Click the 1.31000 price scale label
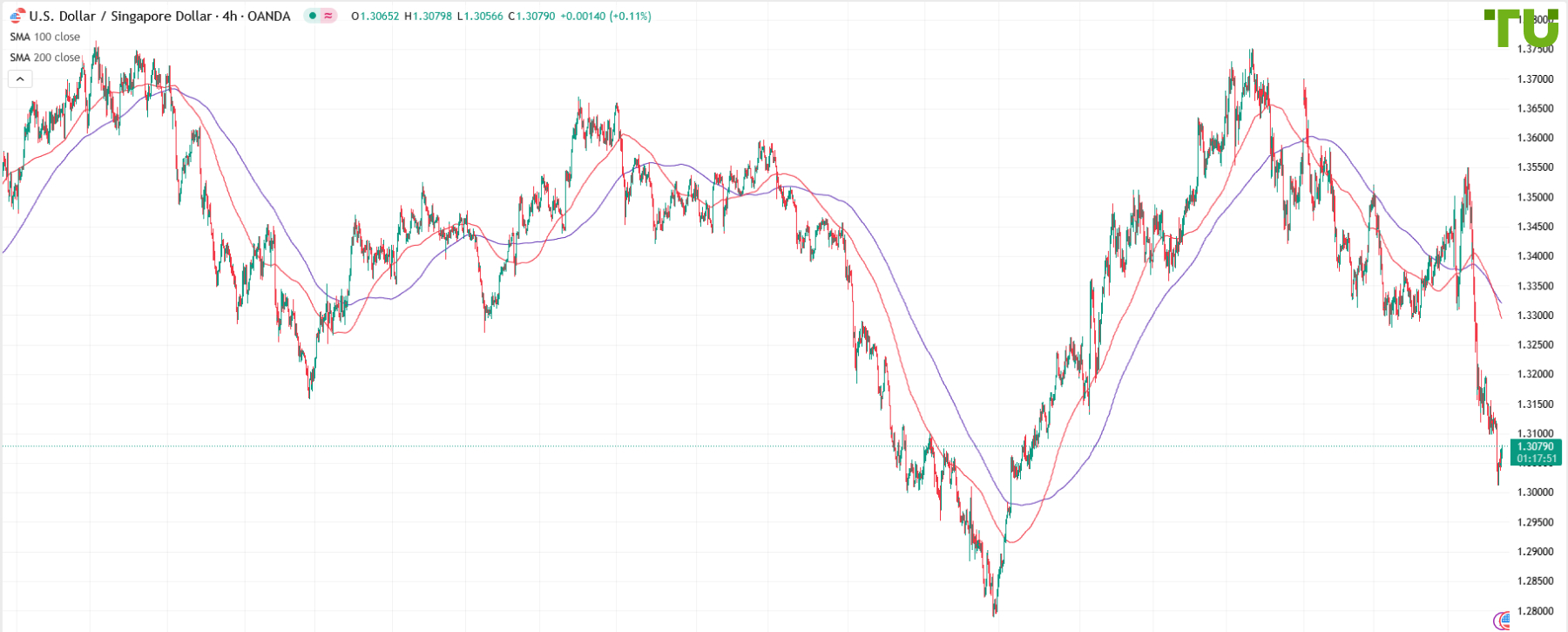This screenshot has height=632, width=1568. click(1535, 433)
